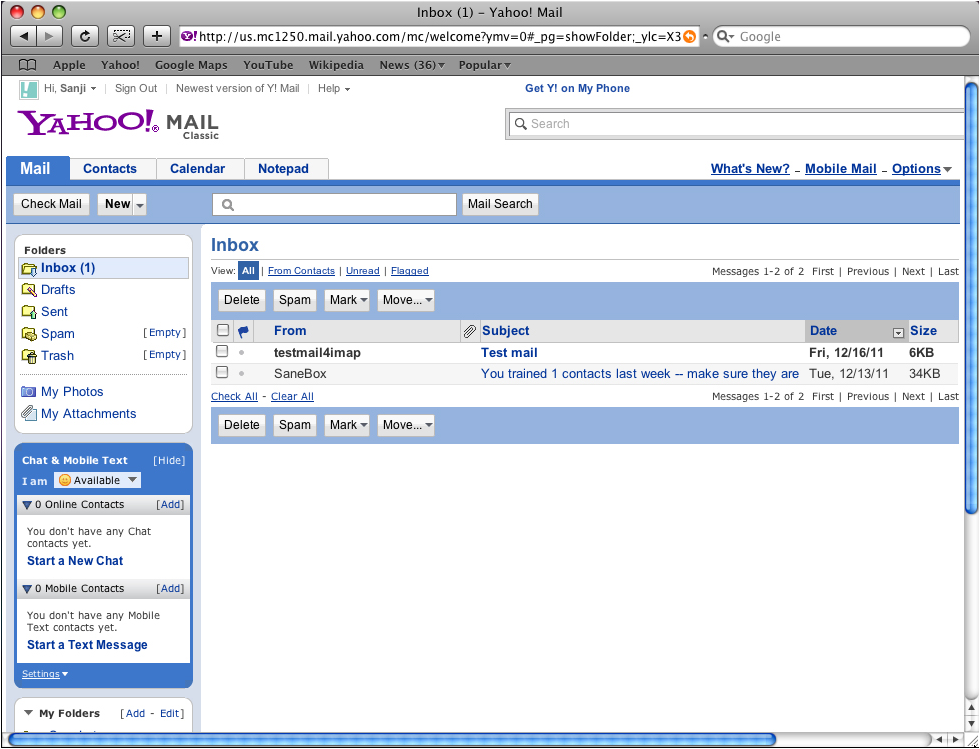Click the Yahoo! Mail Classic logo

click(x=119, y=124)
